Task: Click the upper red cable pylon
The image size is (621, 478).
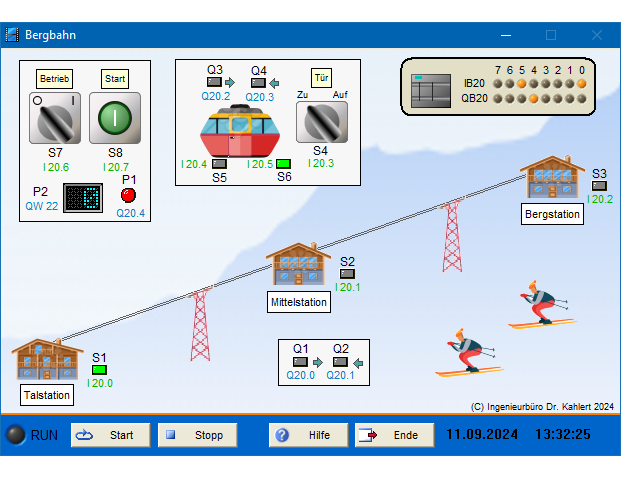Action: click(x=452, y=235)
